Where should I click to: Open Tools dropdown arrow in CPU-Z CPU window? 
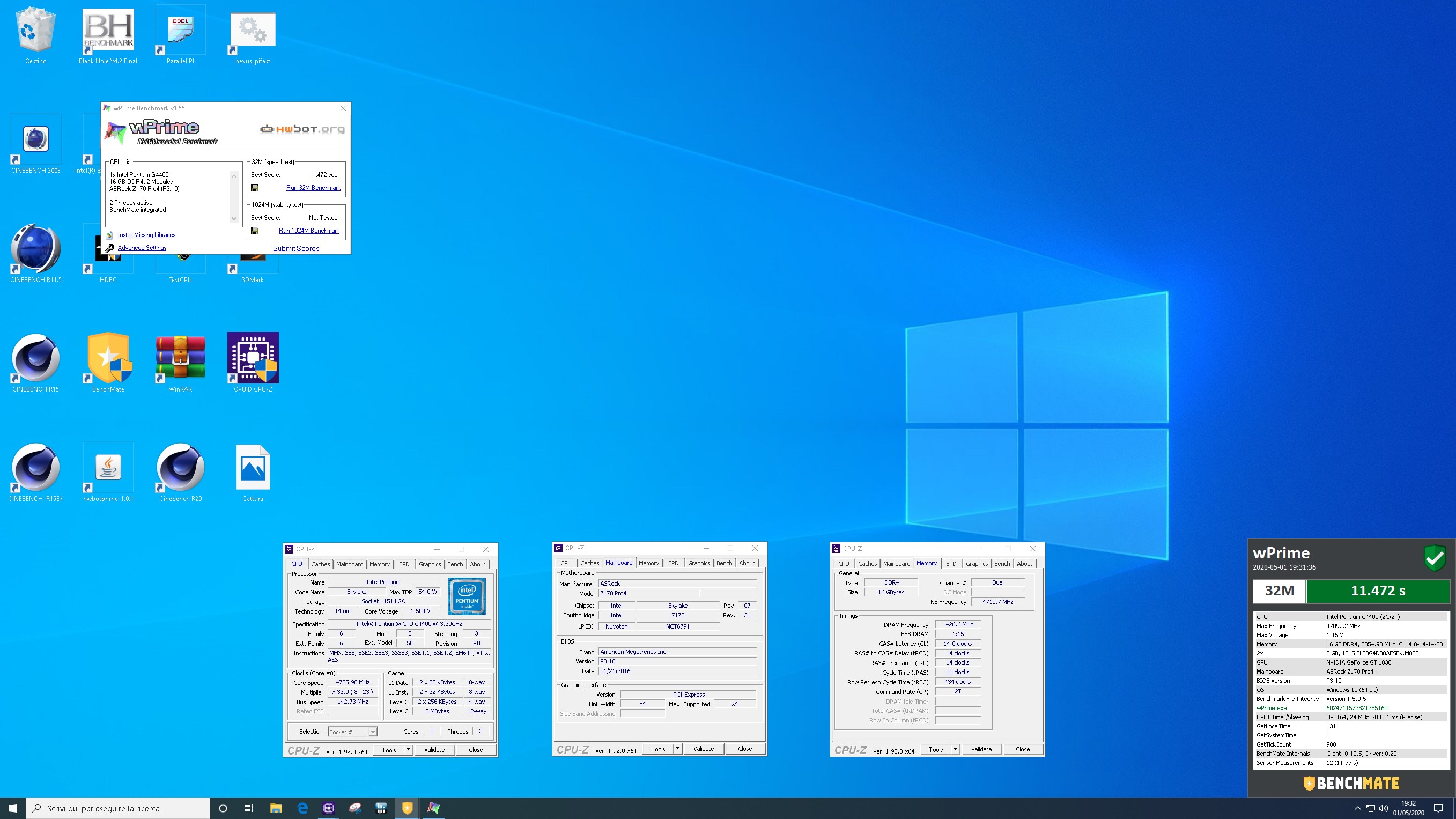coord(408,750)
